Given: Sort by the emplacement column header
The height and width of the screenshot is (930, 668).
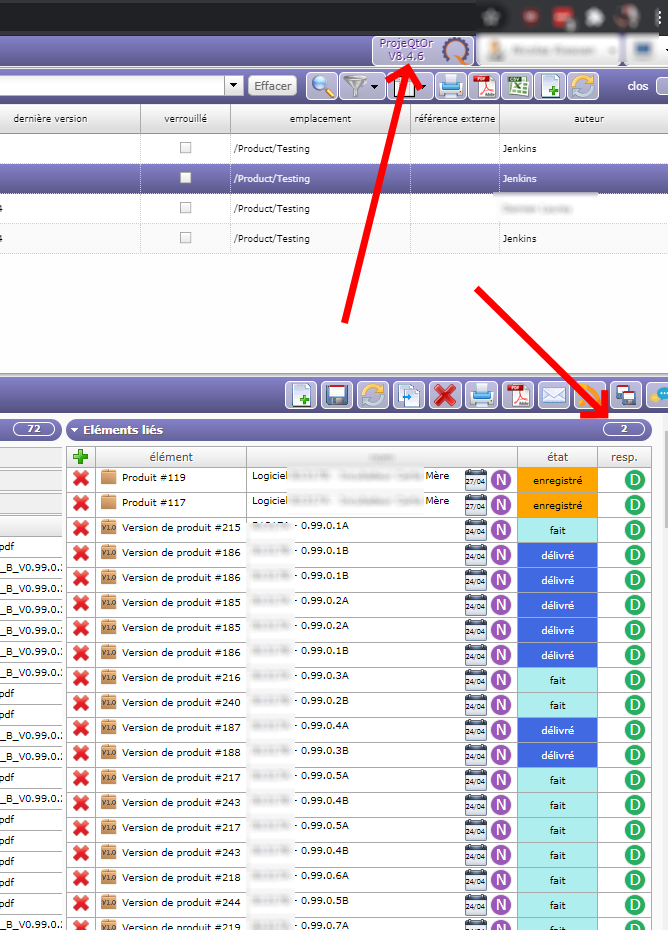Looking at the screenshot, I should click(x=320, y=119).
